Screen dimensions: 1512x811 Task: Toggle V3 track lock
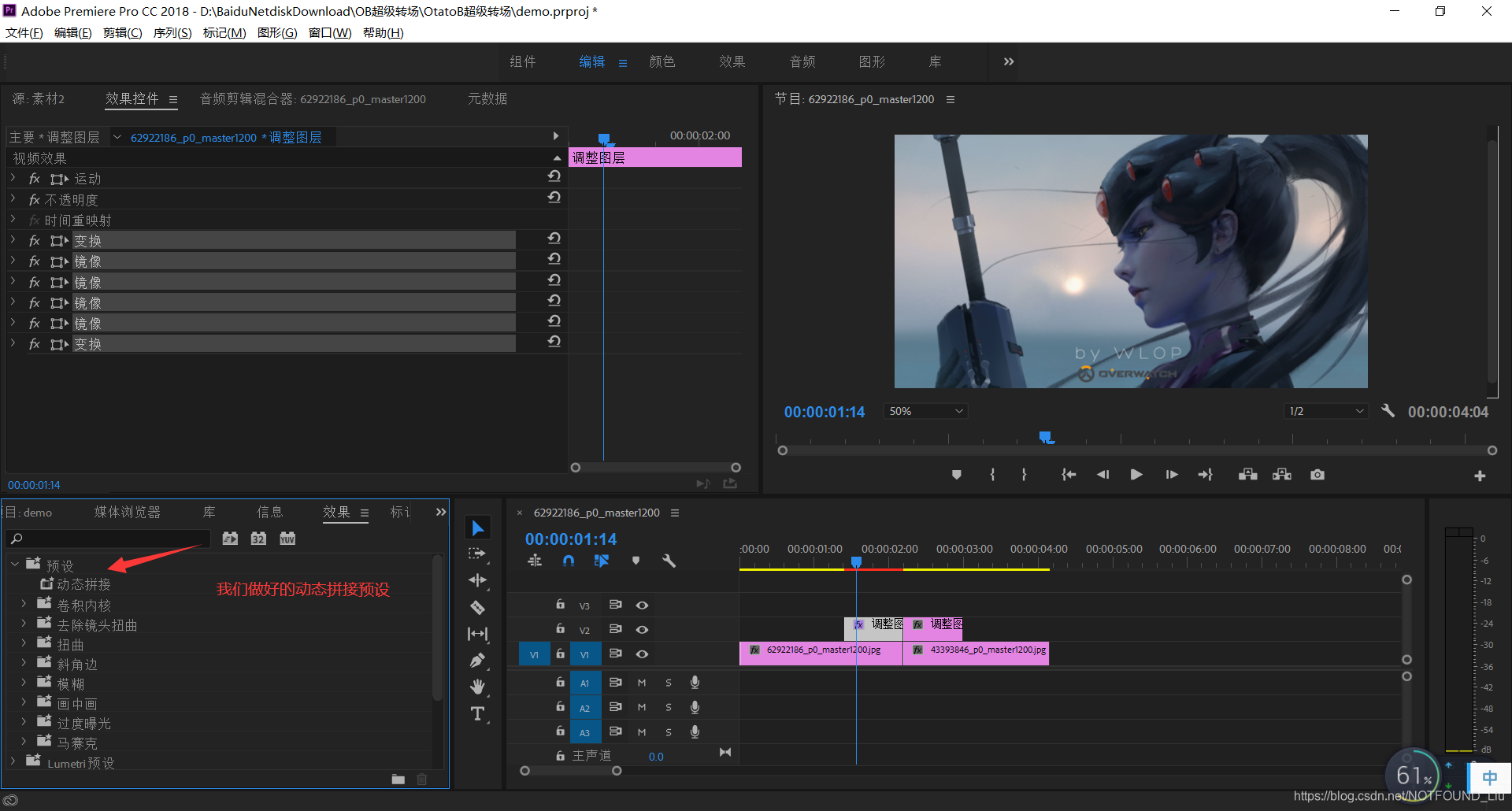pyautogui.click(x=561, y=605)
